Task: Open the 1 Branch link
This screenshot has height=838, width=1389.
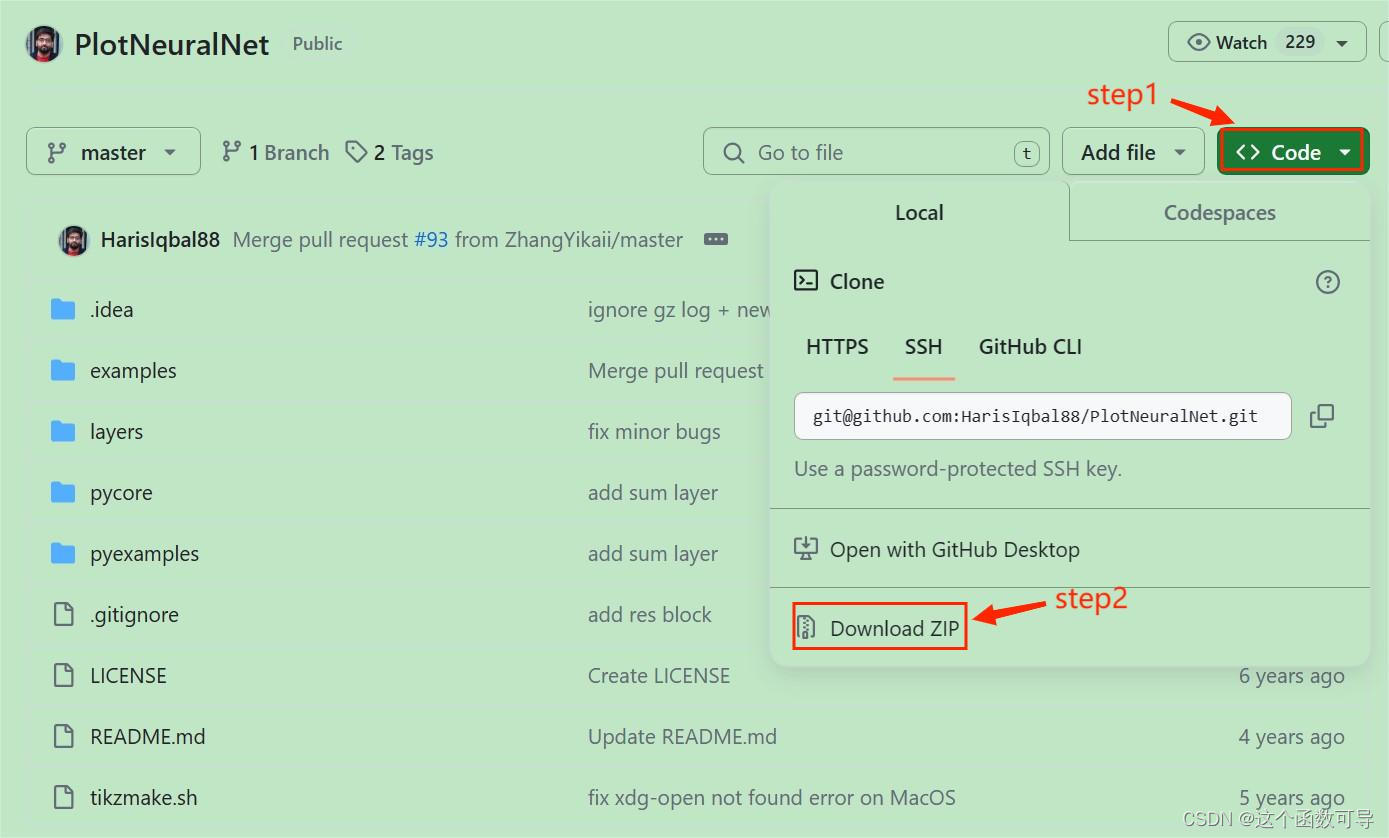Action: pyautogui.click(x=275, y=152)
